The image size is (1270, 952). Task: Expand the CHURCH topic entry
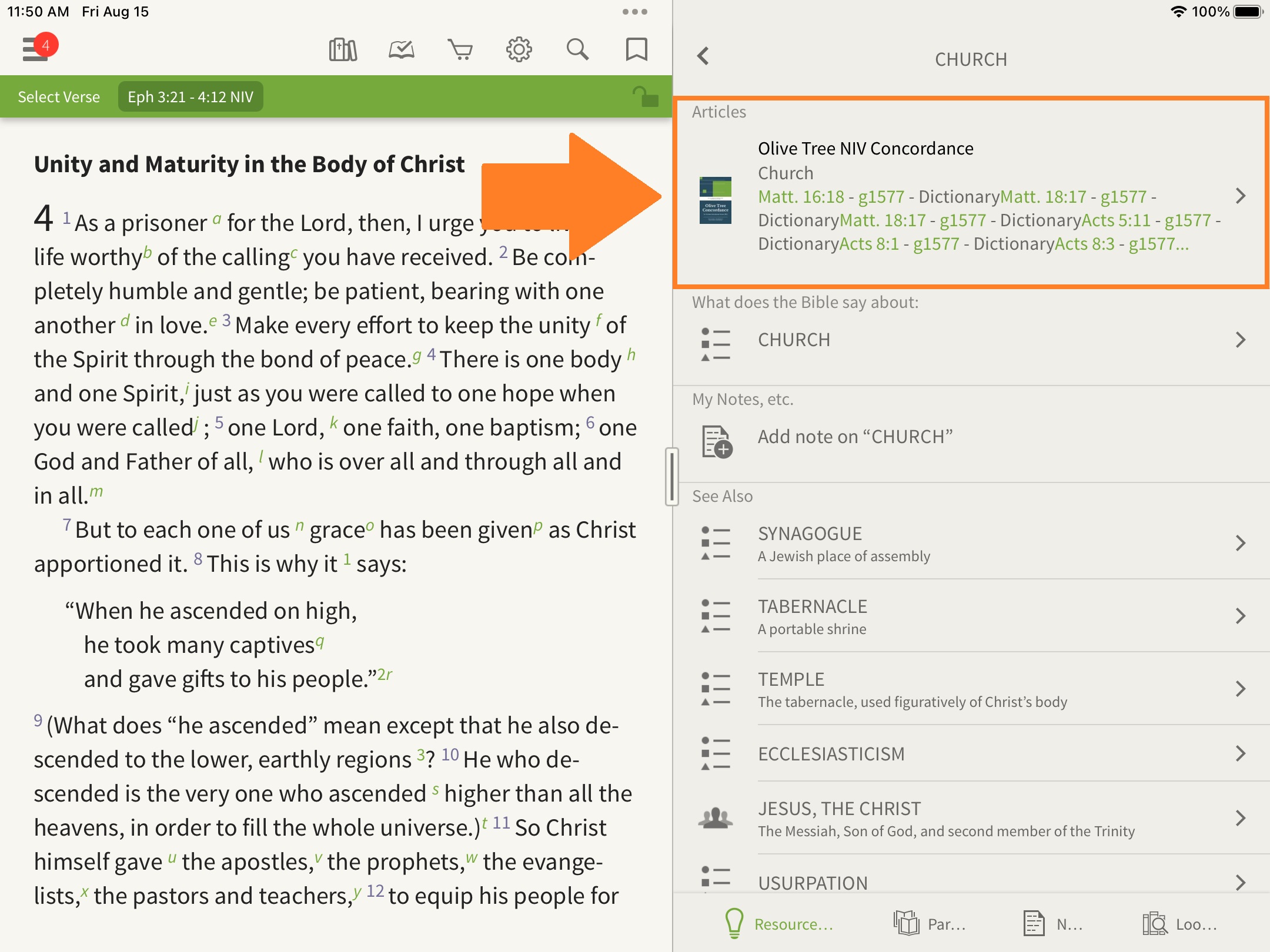click(970, 340)
